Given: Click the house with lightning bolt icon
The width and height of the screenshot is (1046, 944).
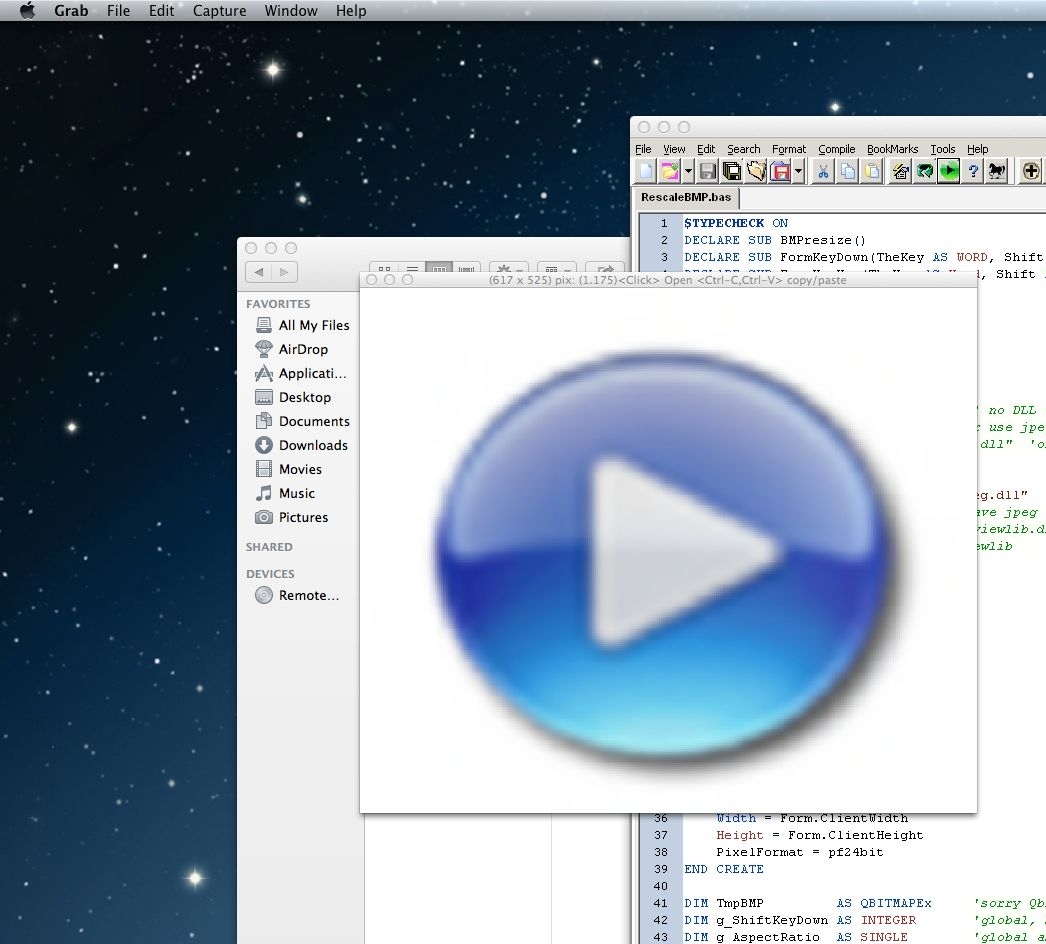Looking at the screenshot, I should (901, 171).
